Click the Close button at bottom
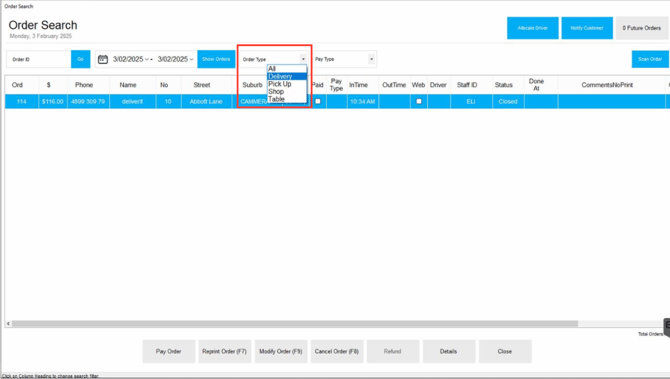The height and width of the screenshot is (379, 670). [505, 352]
